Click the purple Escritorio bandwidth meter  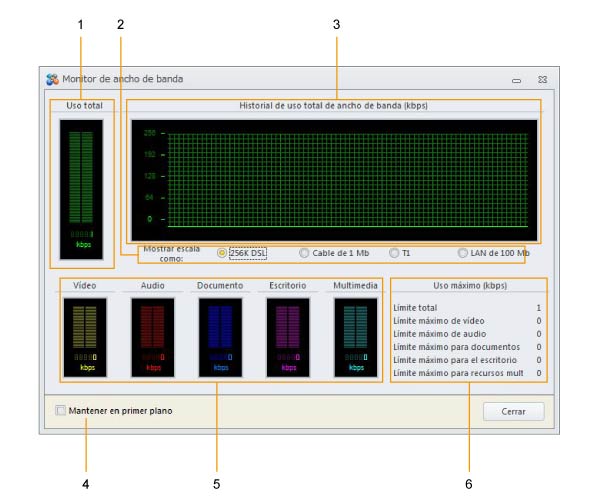pos(288,337)
